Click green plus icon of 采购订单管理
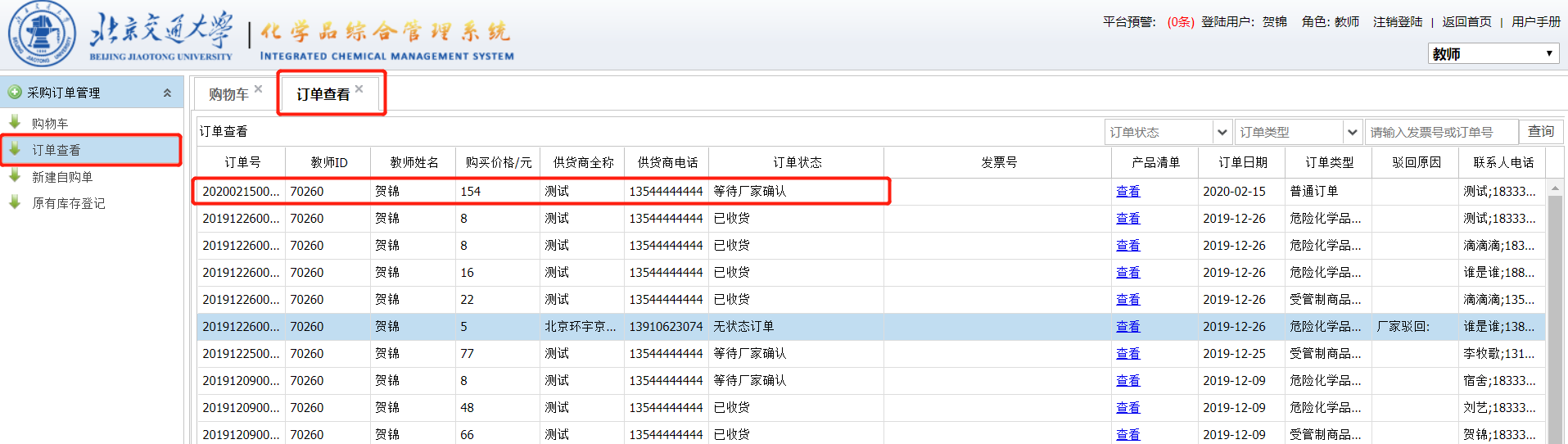1568x444 pixels. point(15,93)
